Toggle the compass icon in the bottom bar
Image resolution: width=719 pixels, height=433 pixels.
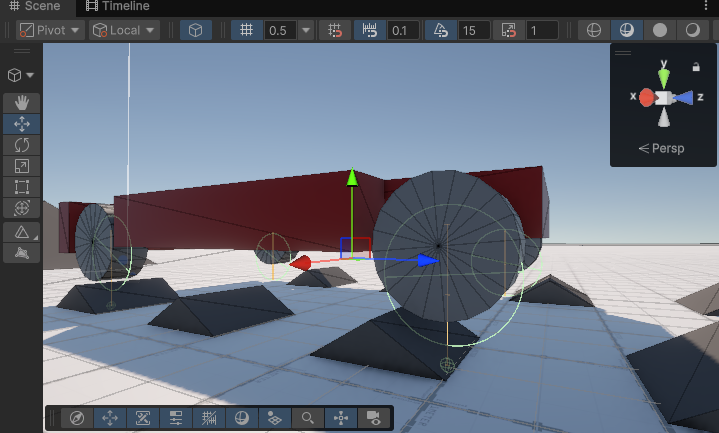[77, 418]
